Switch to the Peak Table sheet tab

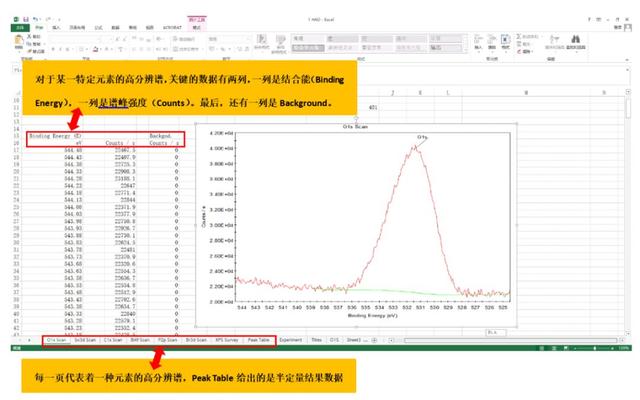tap(259, 339)
